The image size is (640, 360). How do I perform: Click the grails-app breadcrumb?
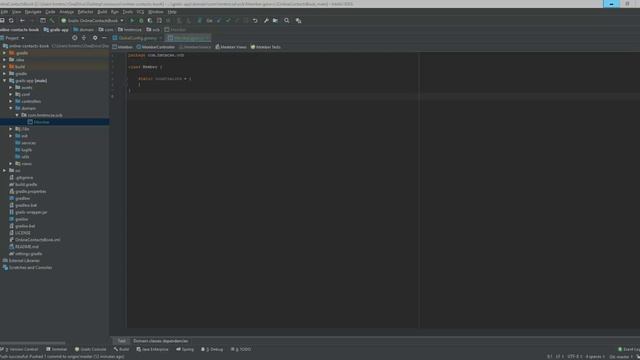56,30
